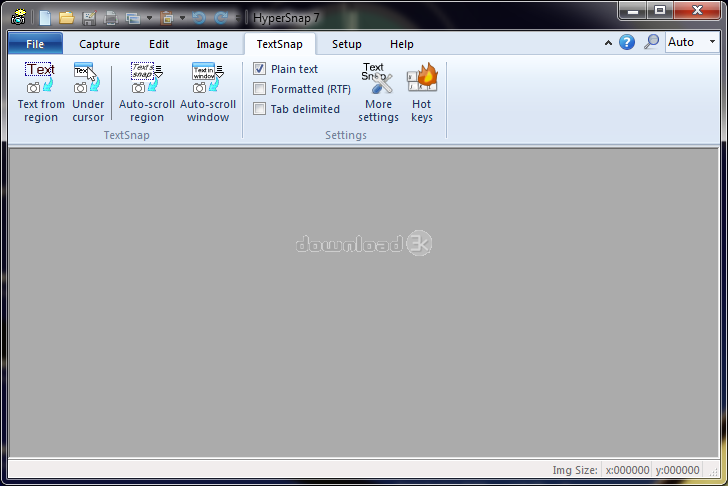Save the image with the floppy icon

pos(89,18)
